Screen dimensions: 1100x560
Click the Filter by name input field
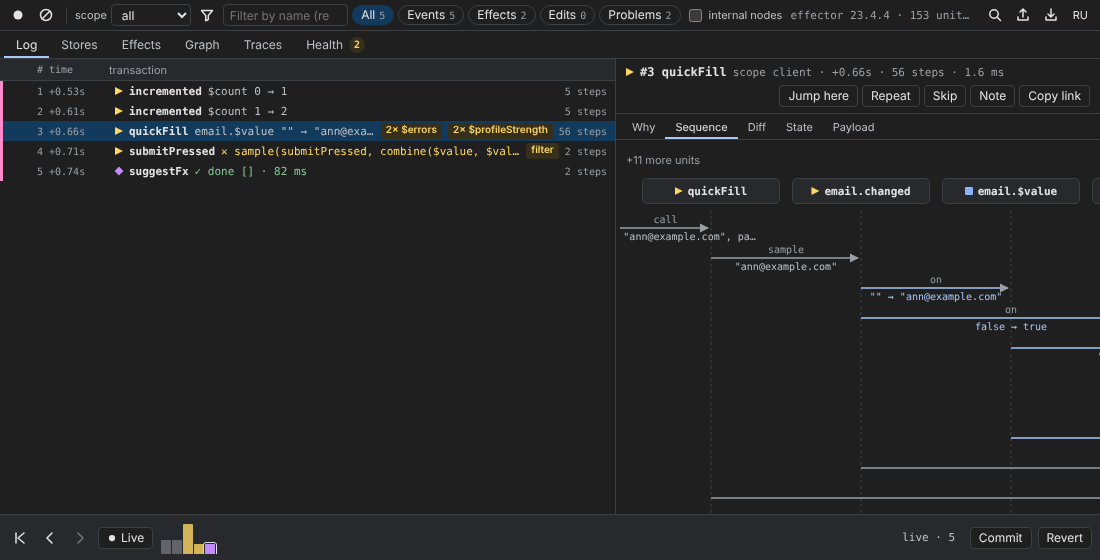coord(285,15)
